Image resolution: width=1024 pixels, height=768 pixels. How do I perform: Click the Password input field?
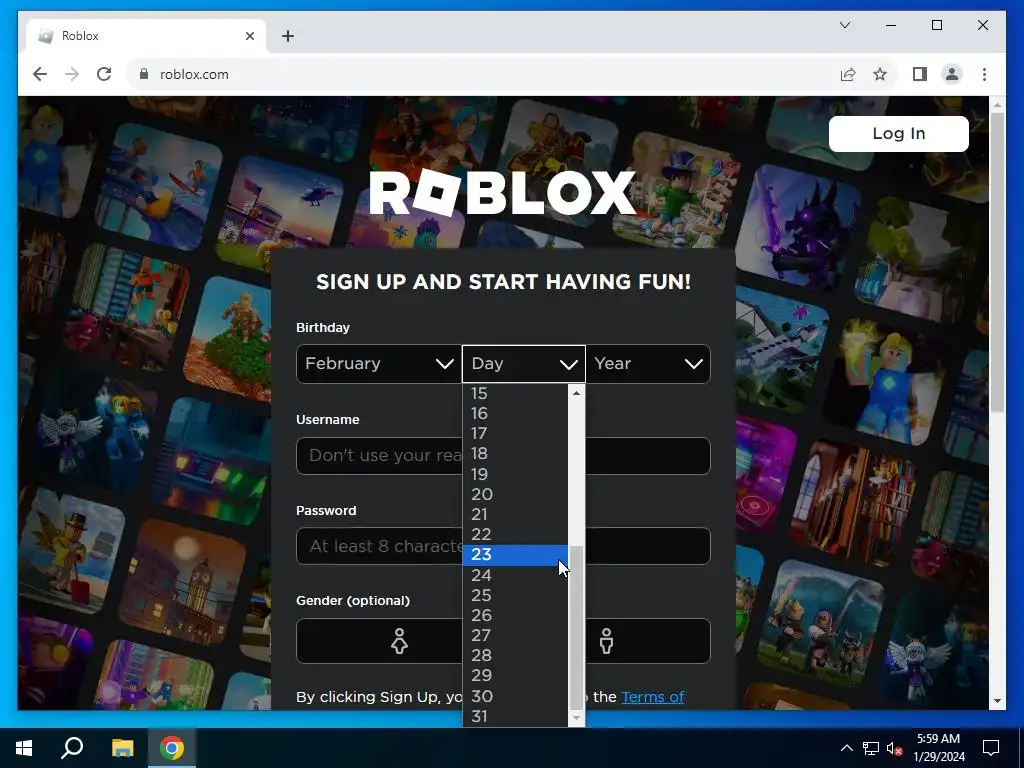(x=503, y=546)
